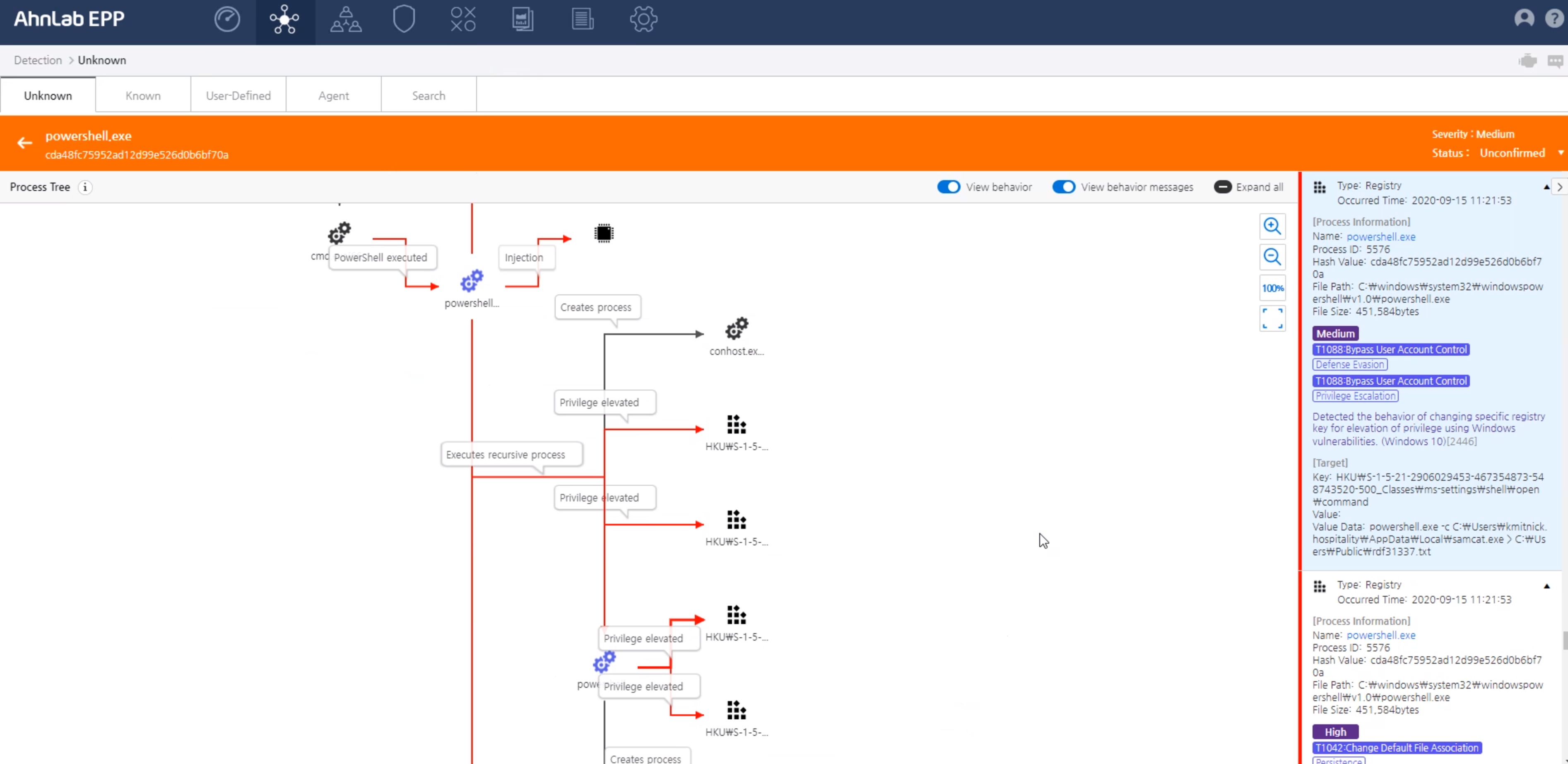Click the Medium severity badge
1568x764 pixels.
(1335, 334)
